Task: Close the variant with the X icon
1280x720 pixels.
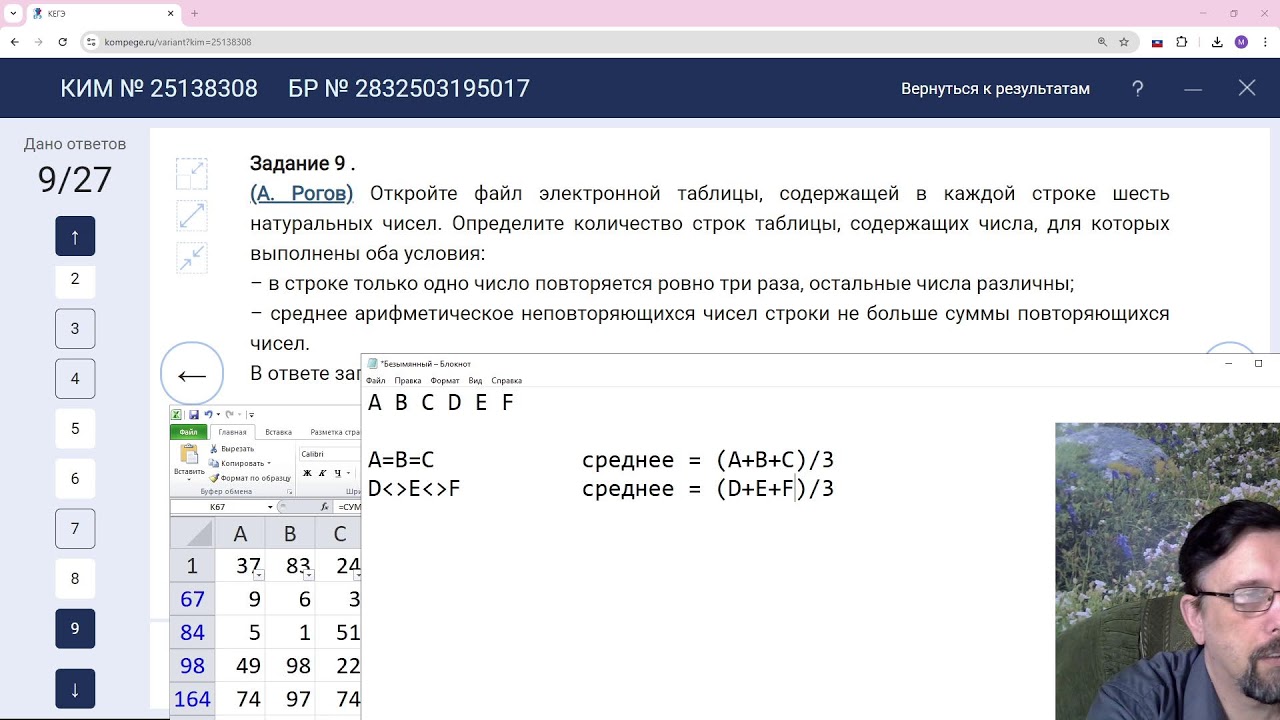Action: [x=1247, y=88]
